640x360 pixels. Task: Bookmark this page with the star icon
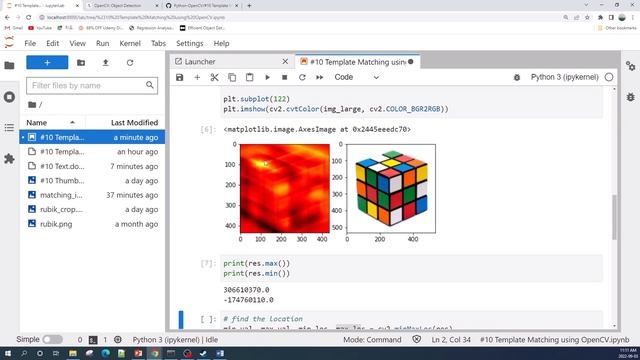[587, 18]
